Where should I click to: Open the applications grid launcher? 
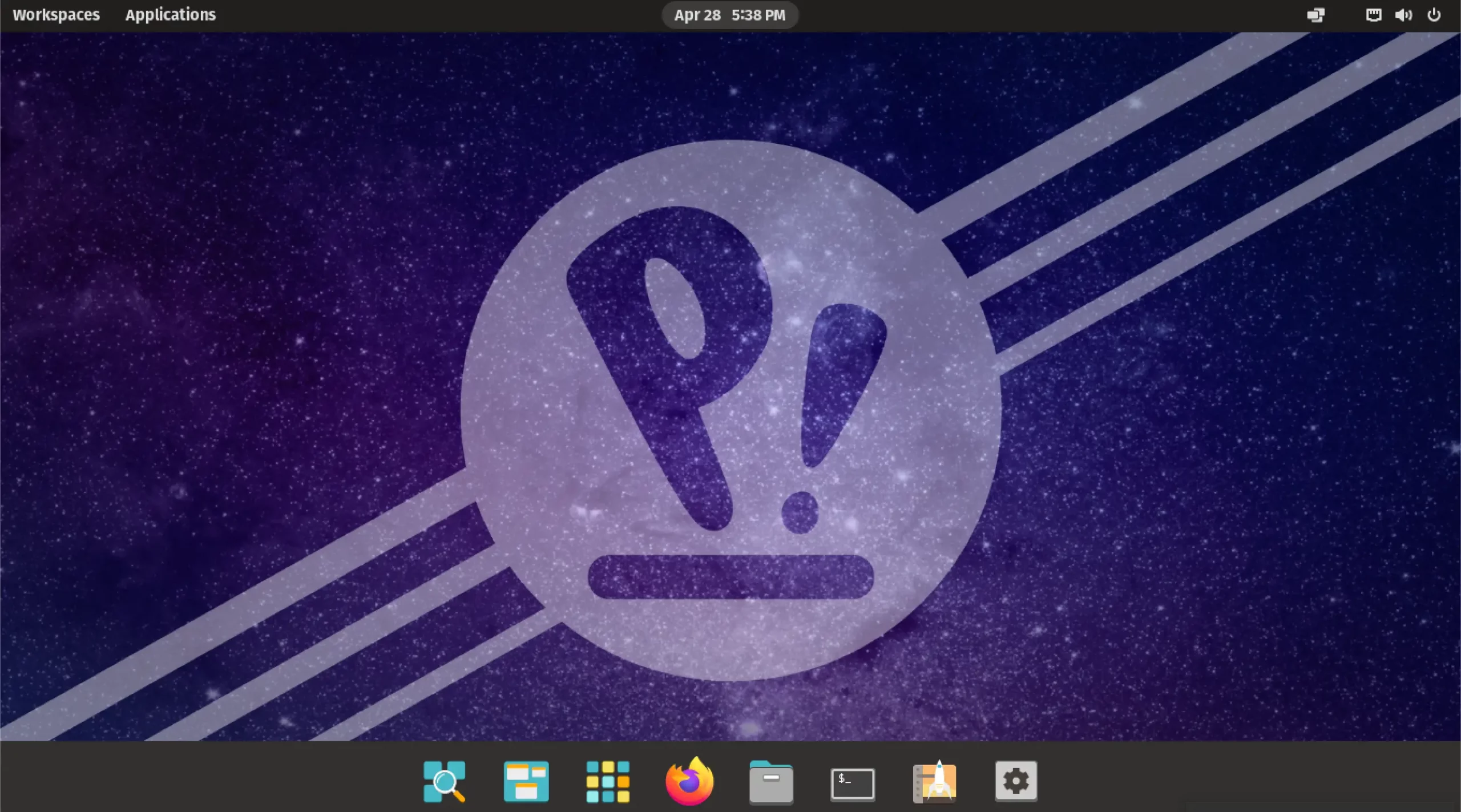tap(607, 782)
